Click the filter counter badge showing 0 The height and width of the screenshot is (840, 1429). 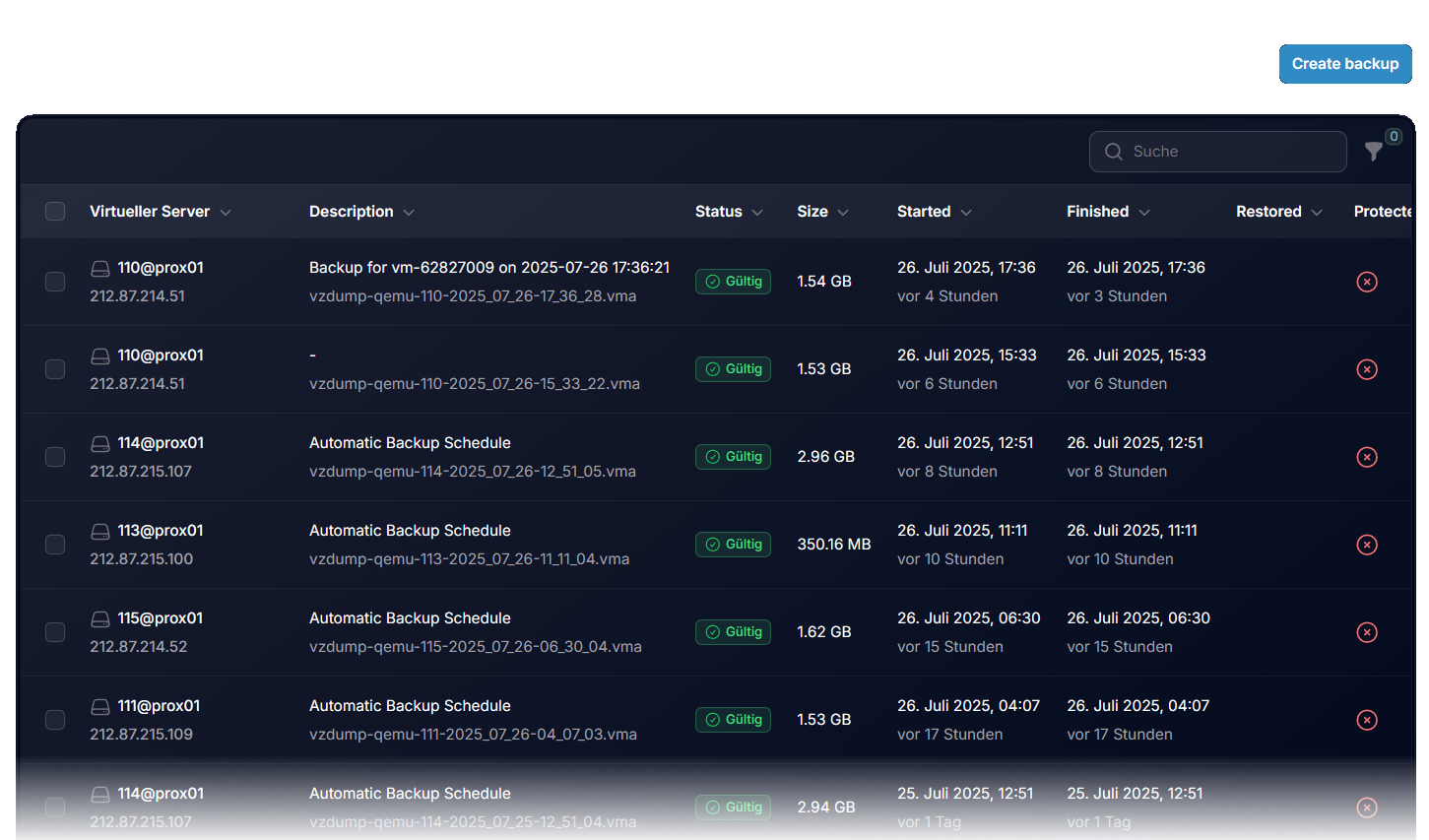click(1394, 136)
